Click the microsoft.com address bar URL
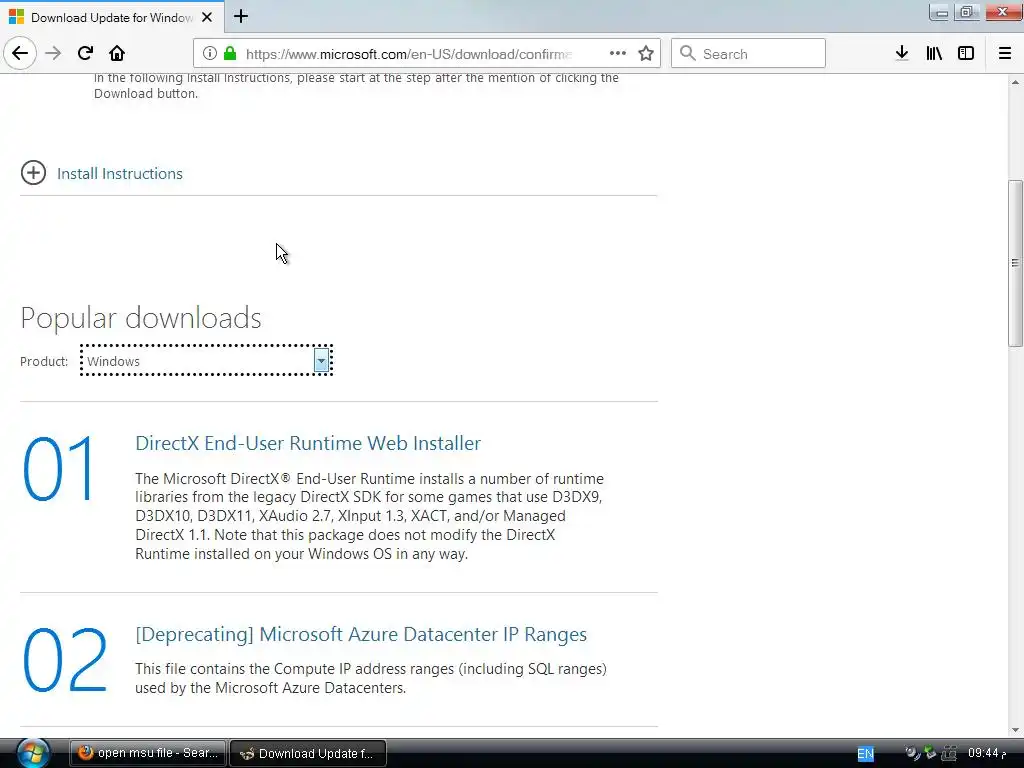The width and height of the screenshot is (1024, 768). click(409, 54)
